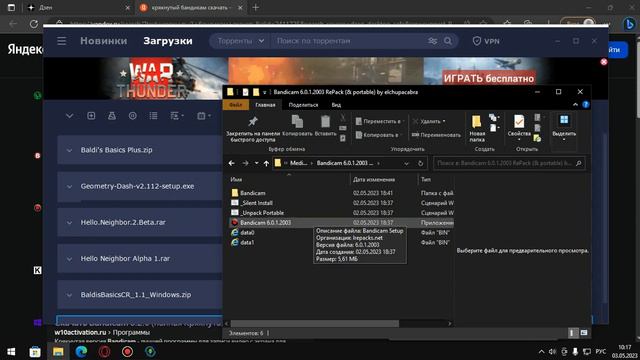Open a new browser tab
Viewport: 640px width, 360px height.
256,7
